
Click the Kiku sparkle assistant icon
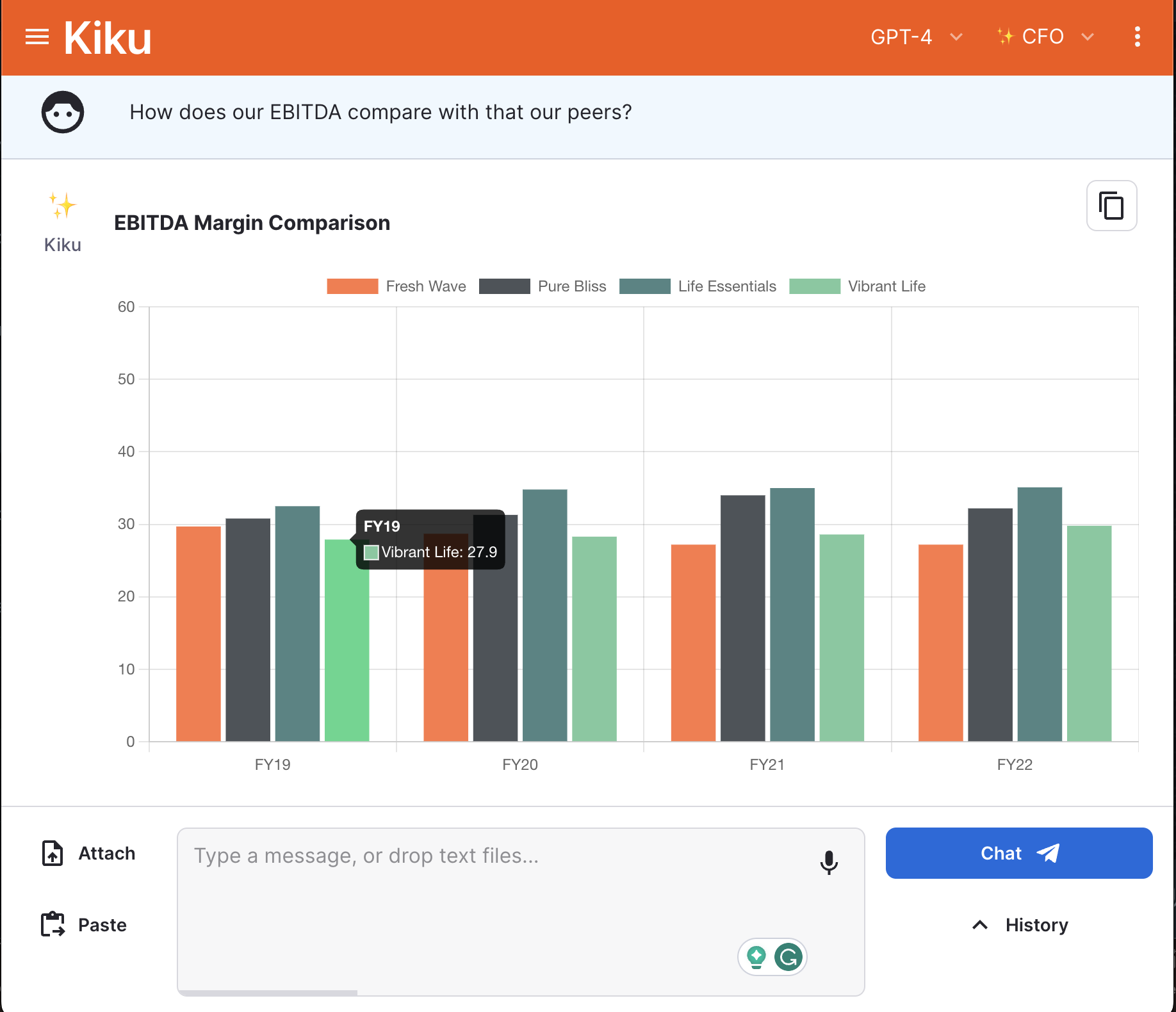(62, 206)
